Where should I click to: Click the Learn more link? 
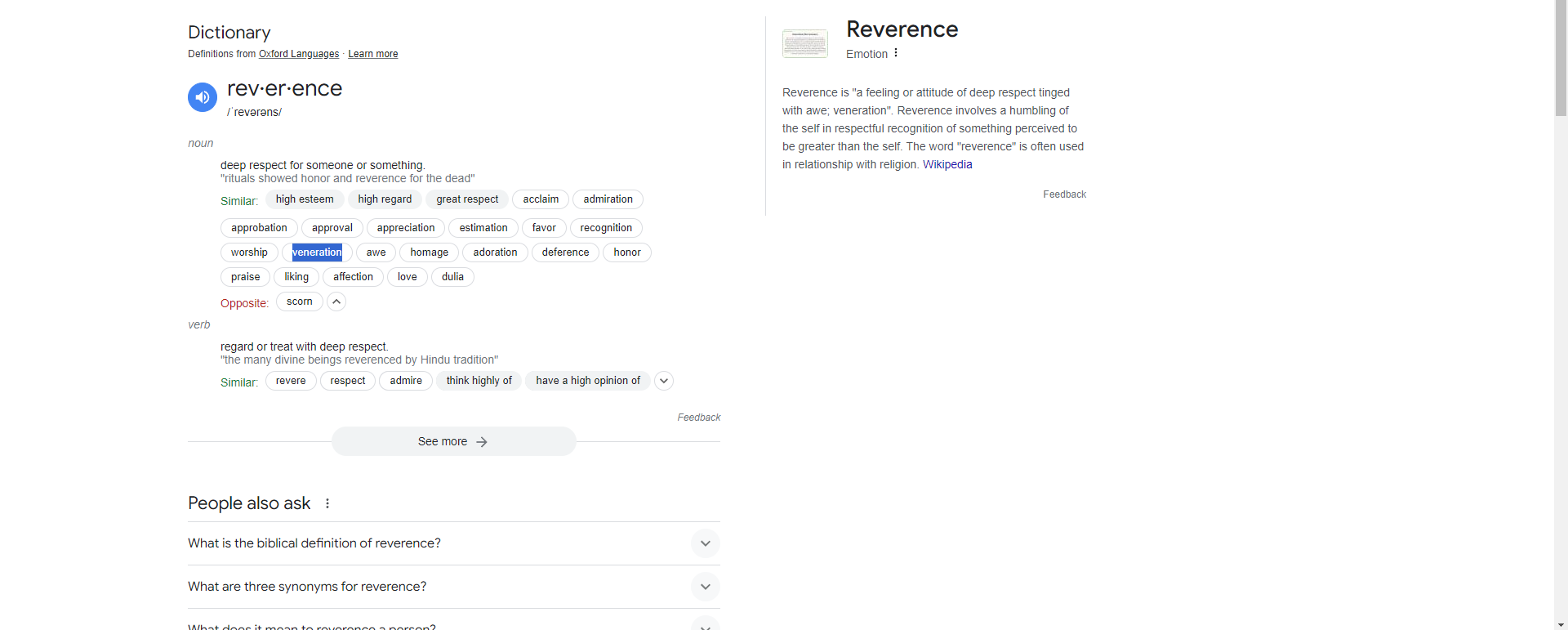[372, 54]
